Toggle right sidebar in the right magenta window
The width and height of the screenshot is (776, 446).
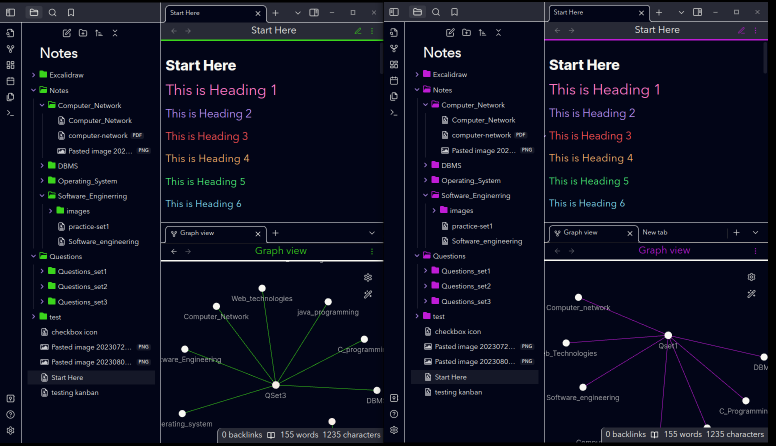click(x=697, y=12)
